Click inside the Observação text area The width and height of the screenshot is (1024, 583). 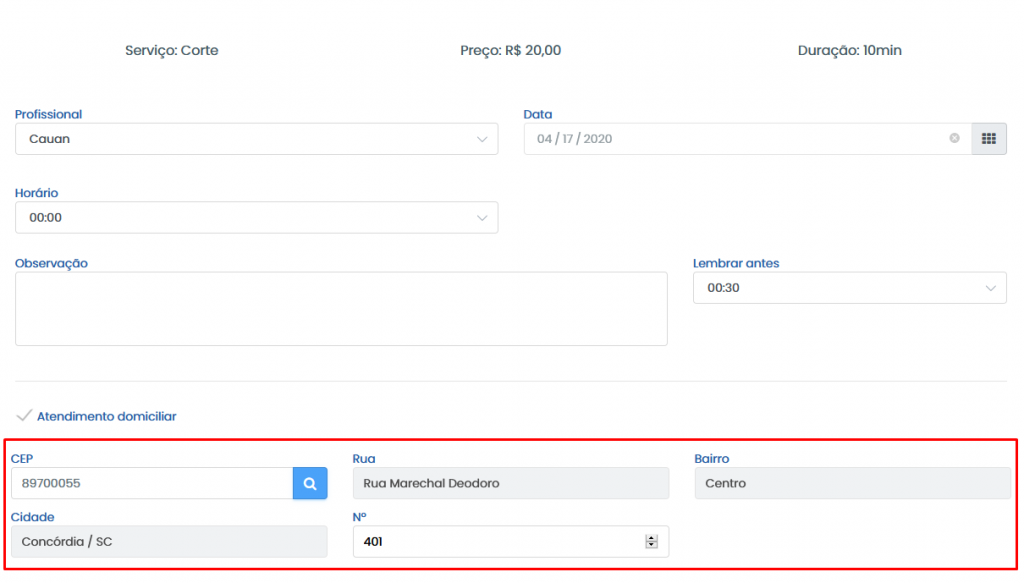(x=341, y=309)
